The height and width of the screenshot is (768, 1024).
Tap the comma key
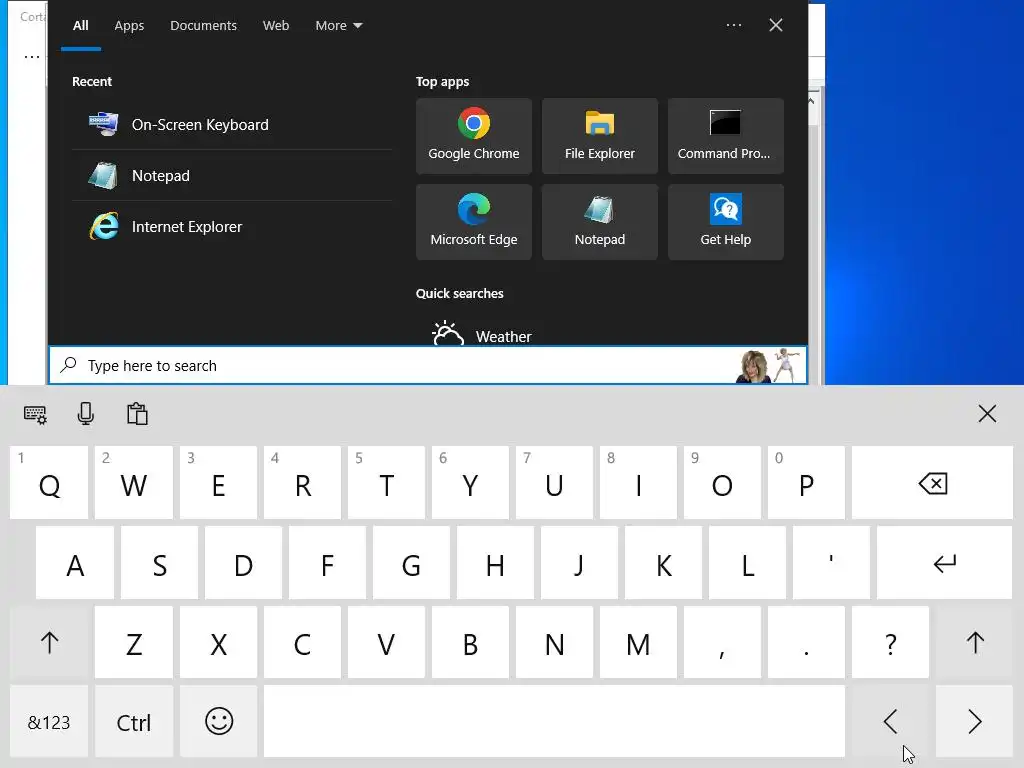(x=722, y=643)
